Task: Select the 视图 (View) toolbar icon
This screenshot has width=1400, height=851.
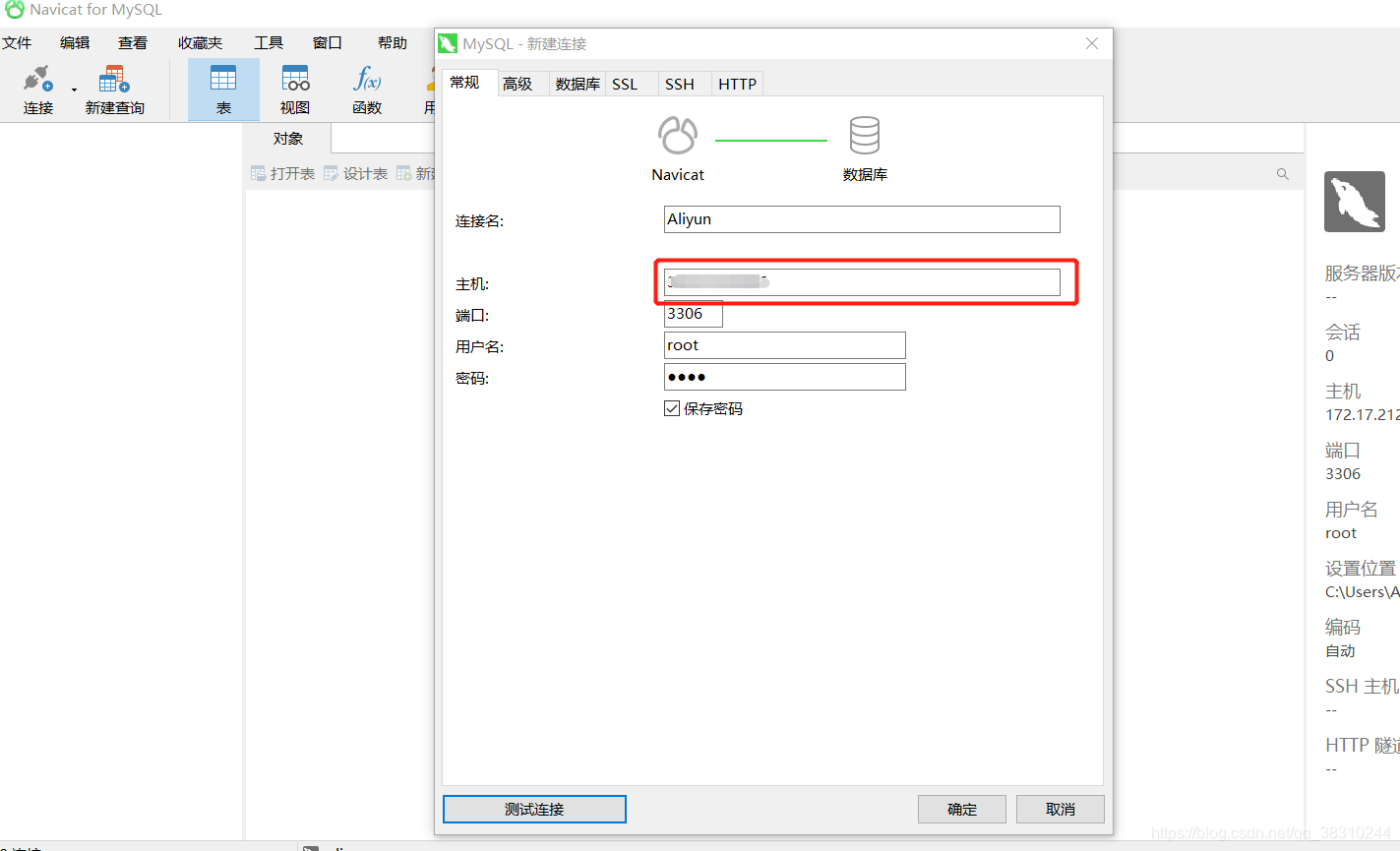Action: (295, 89)
